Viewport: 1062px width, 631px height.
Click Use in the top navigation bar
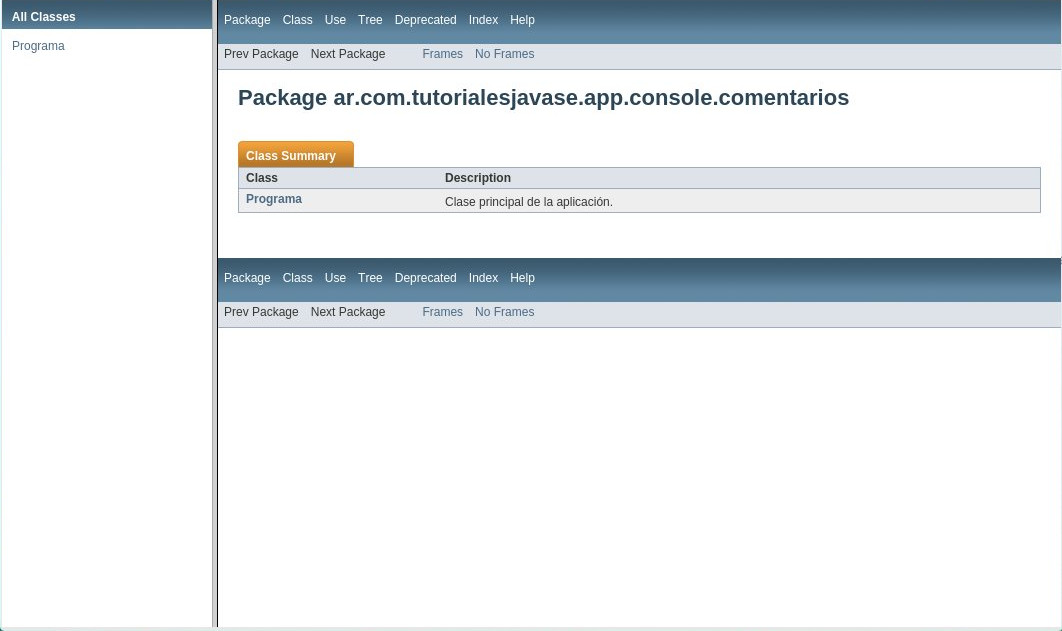click(335, 20)
